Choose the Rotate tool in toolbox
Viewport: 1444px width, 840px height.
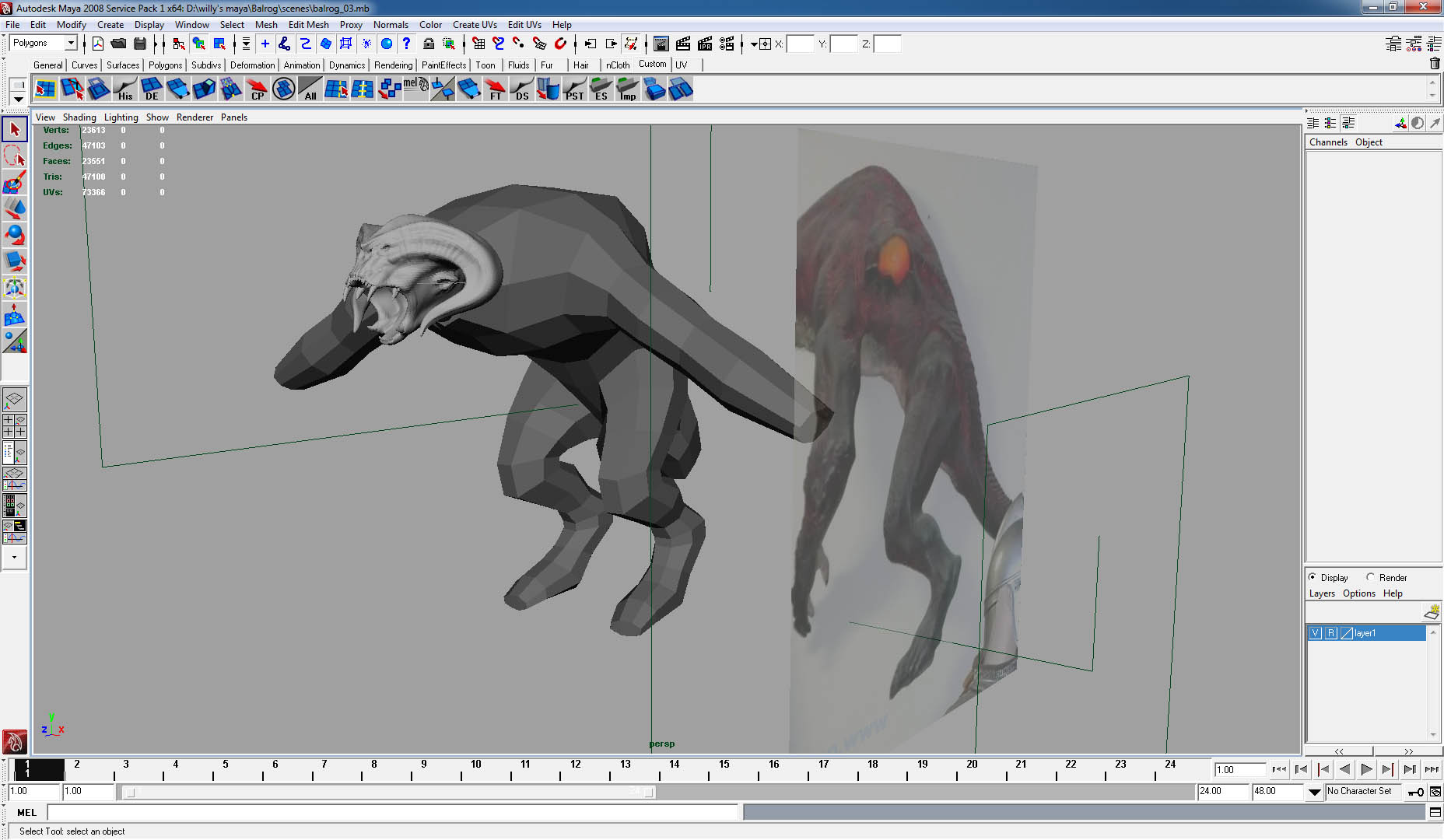click(x=15, y=235)
